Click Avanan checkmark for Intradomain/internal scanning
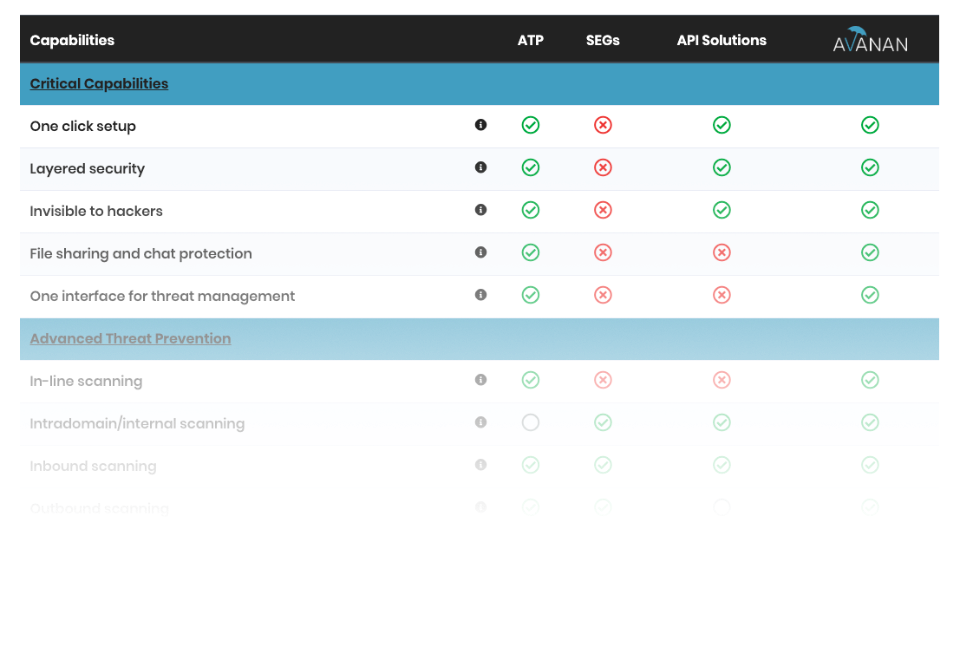This screenshot has height=667, width=960. click(870, 422)
